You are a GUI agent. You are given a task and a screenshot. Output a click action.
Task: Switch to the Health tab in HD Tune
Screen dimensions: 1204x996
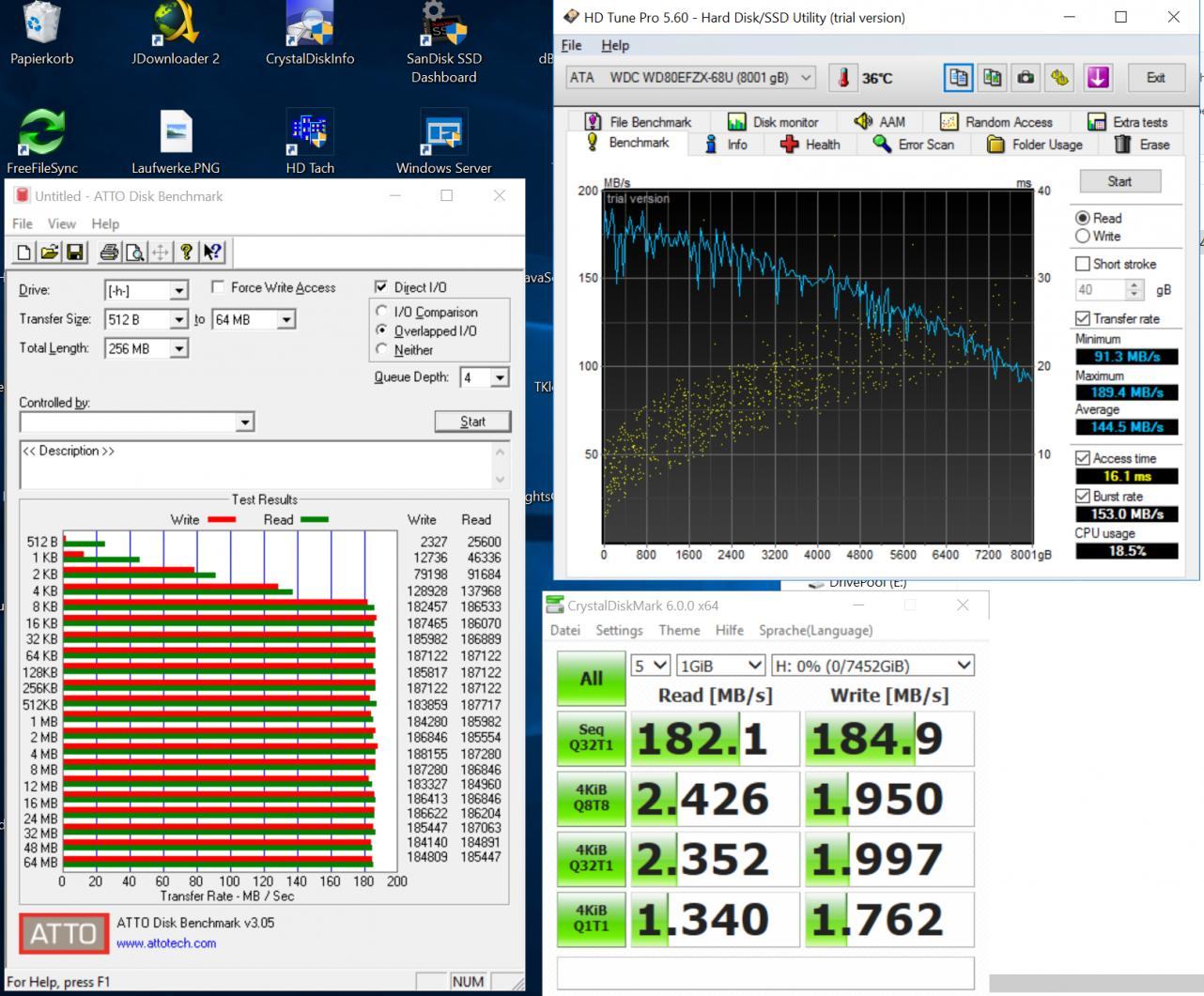click(x=810, y=145)
